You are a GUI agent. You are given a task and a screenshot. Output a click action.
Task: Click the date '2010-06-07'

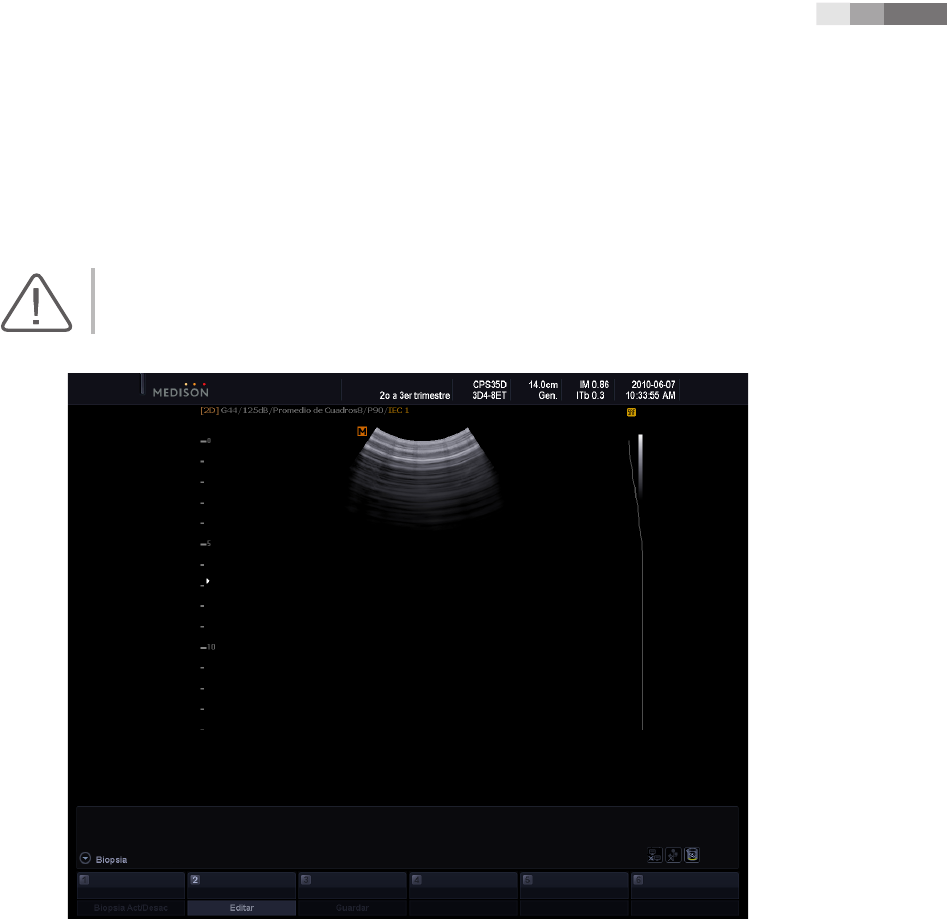tap(653, 385)
